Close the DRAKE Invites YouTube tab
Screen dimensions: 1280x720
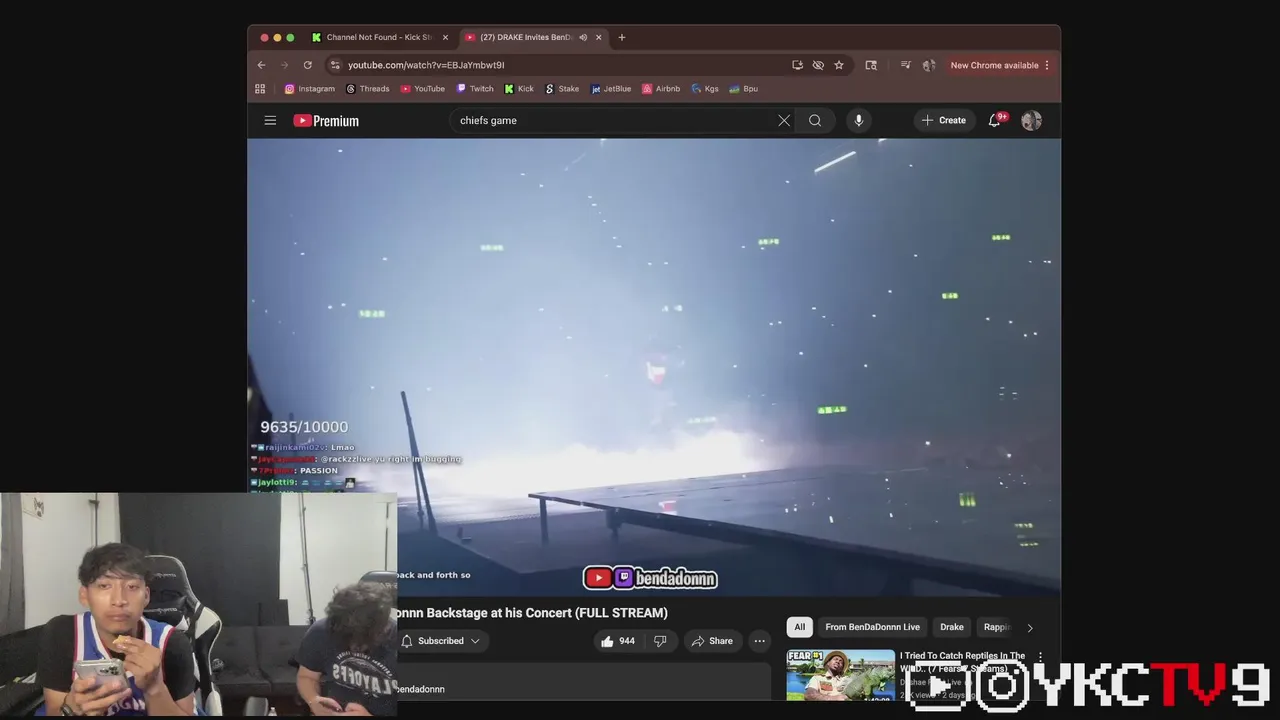pyautogui.click(x=599, y=37)
